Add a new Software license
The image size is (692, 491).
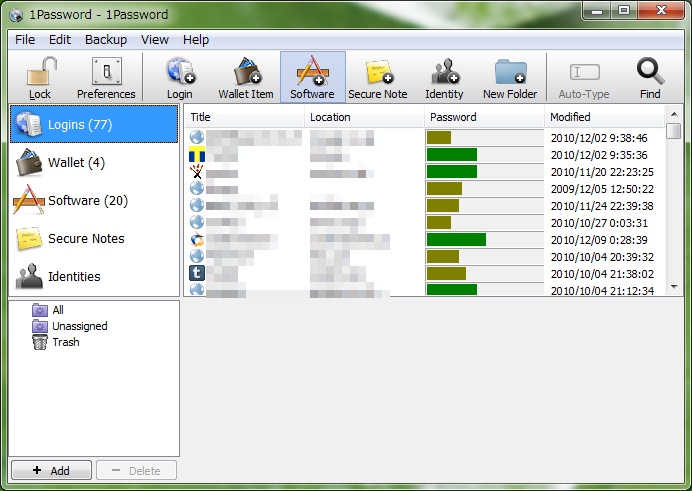[312, 77]
